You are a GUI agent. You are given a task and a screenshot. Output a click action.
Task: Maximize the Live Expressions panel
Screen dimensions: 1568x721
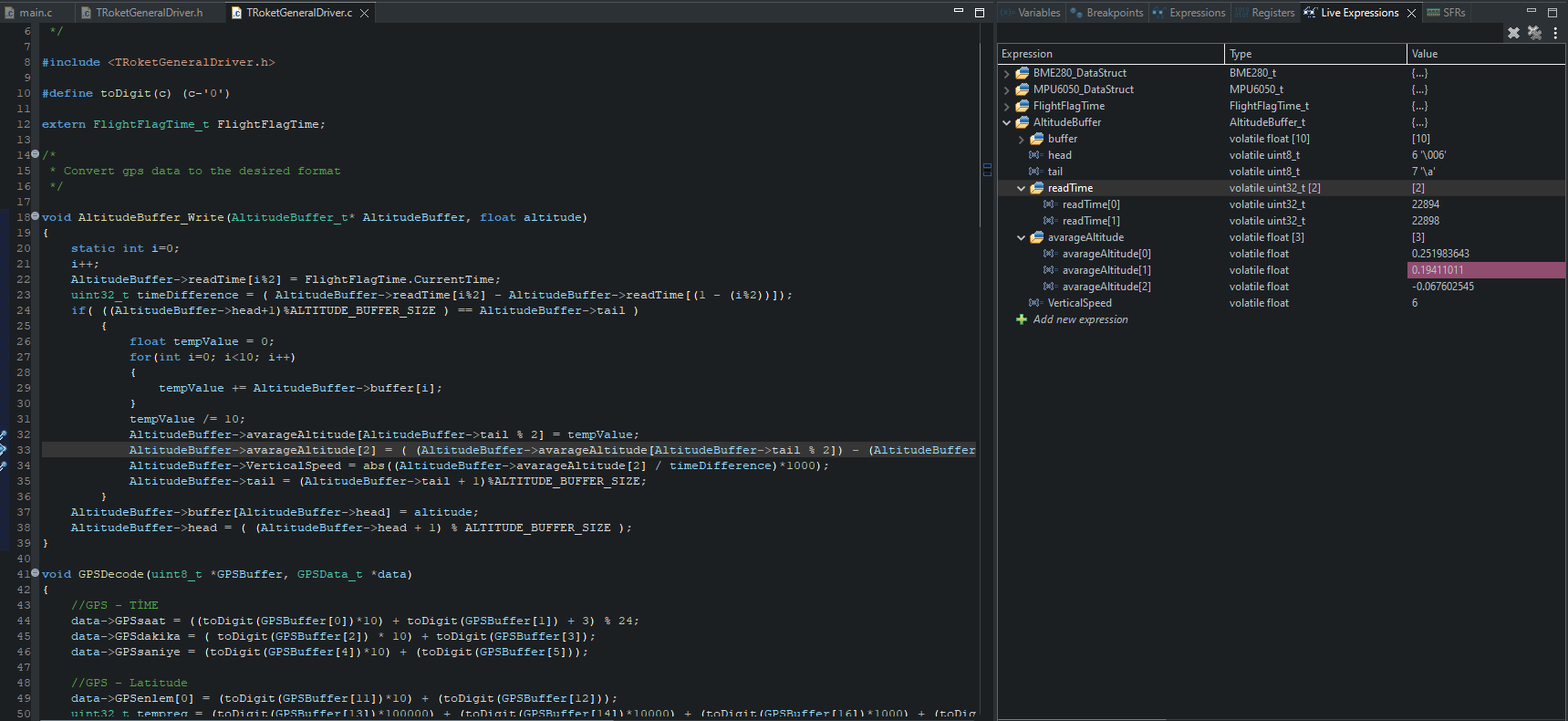1552,12
